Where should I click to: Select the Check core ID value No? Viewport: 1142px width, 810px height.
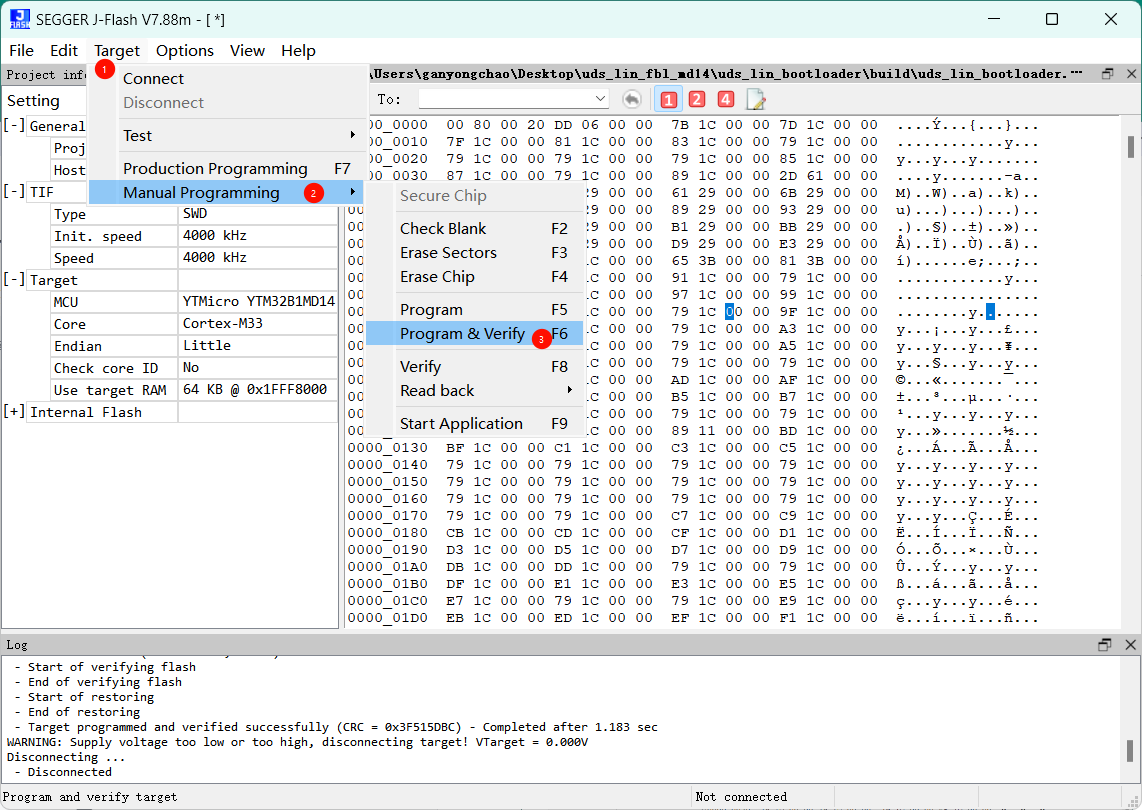pos(259,367)
